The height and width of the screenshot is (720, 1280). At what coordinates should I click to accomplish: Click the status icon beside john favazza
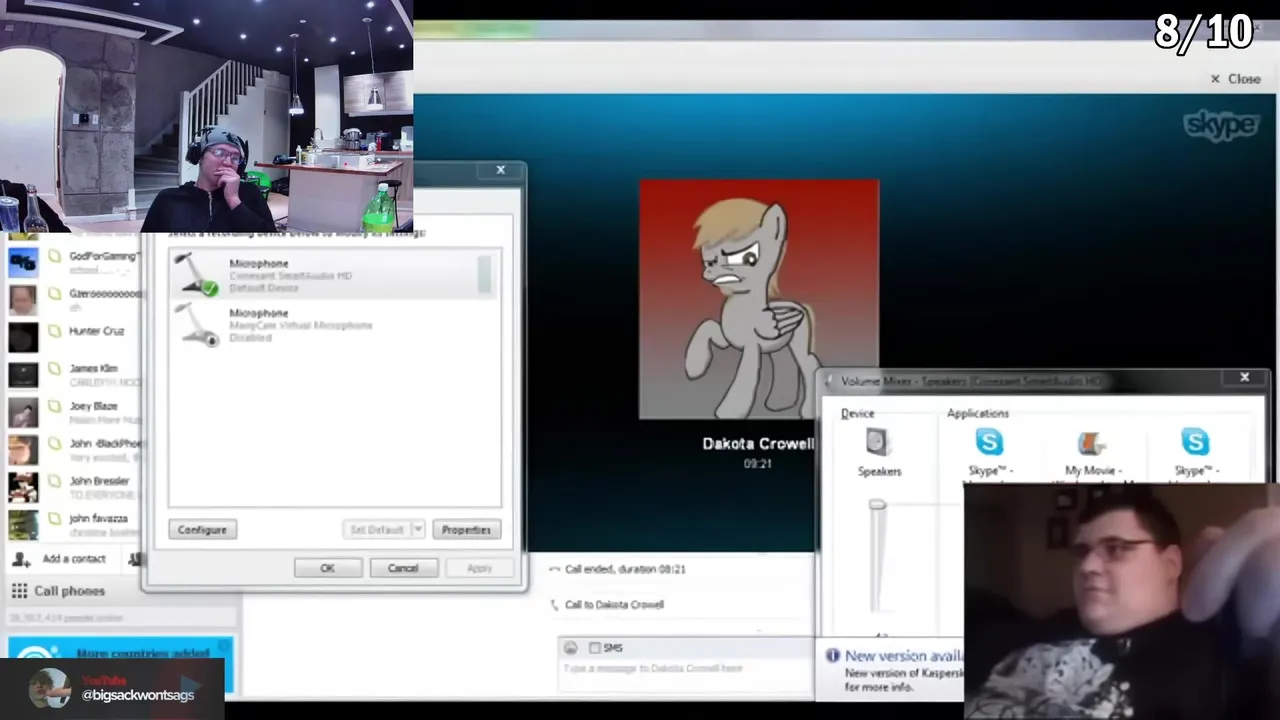[55, 519]
